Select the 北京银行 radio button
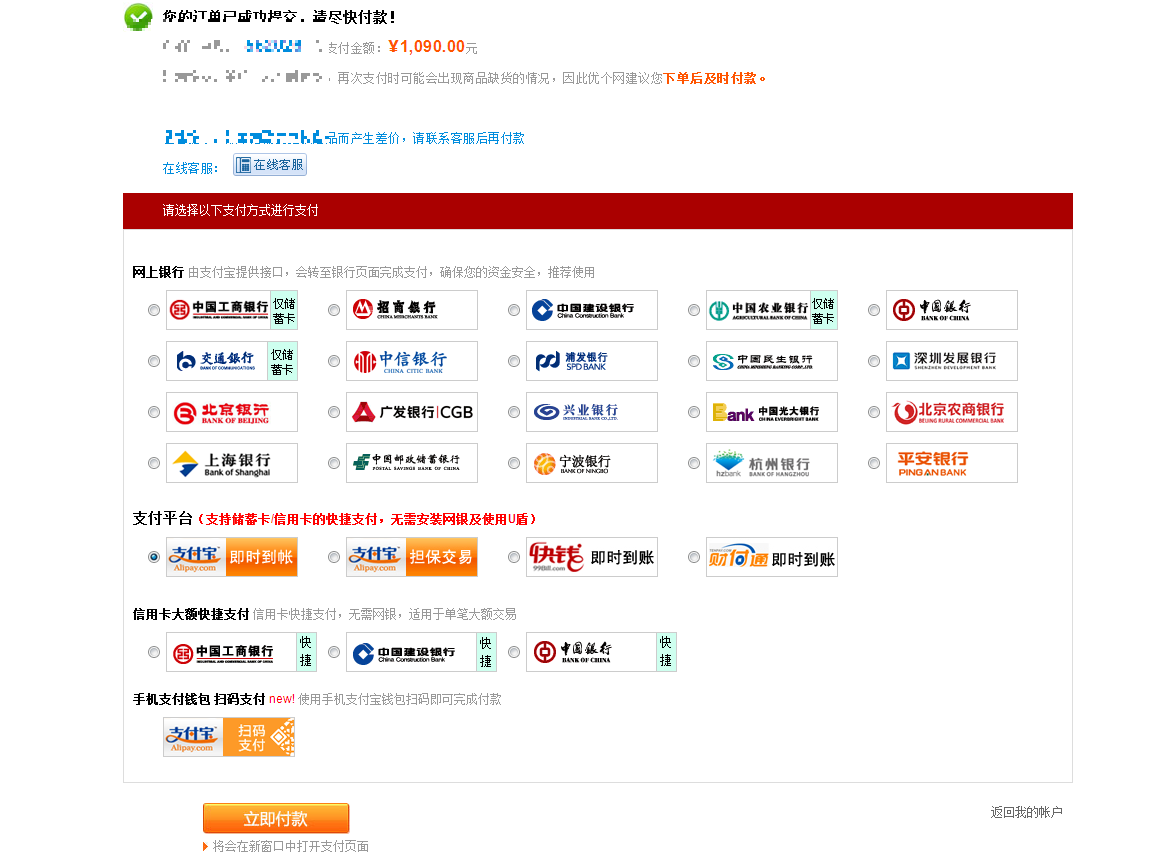 (154, 412)
